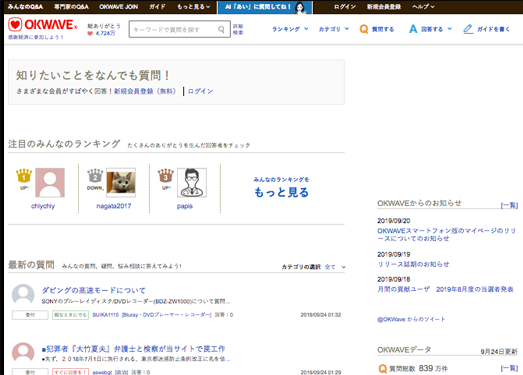This screenshot has height=375, width=523.
Task: Click the blue A answer icon
Action: [x=413, y=29]
